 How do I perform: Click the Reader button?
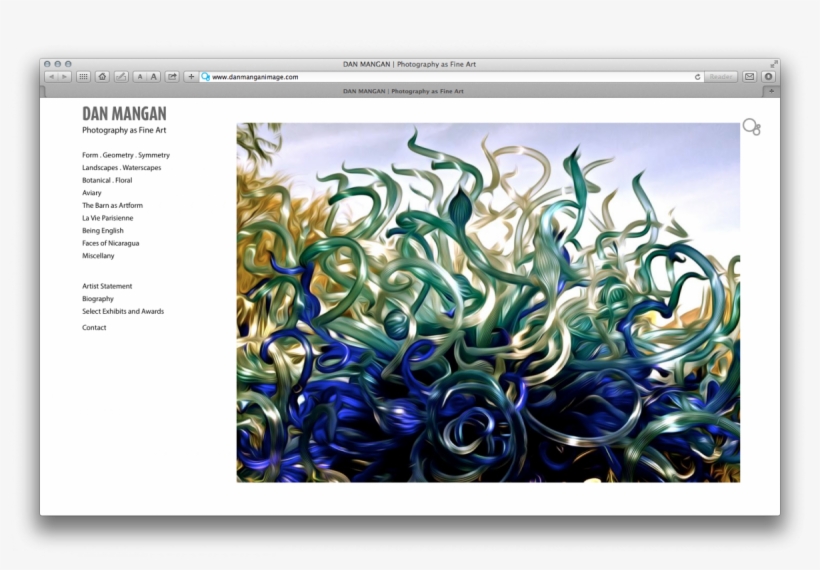[721, 77]
